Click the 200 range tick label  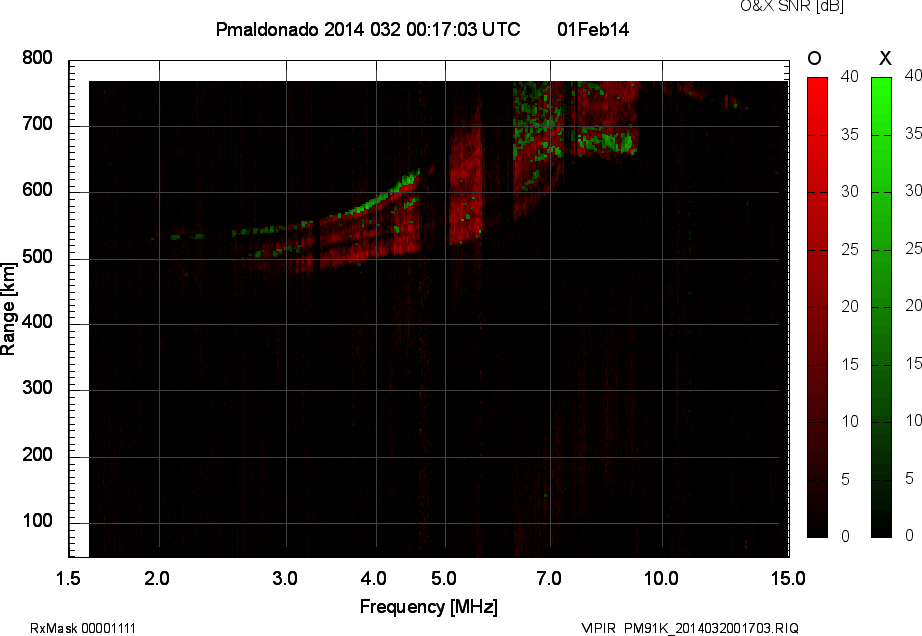tap(37, 454)
